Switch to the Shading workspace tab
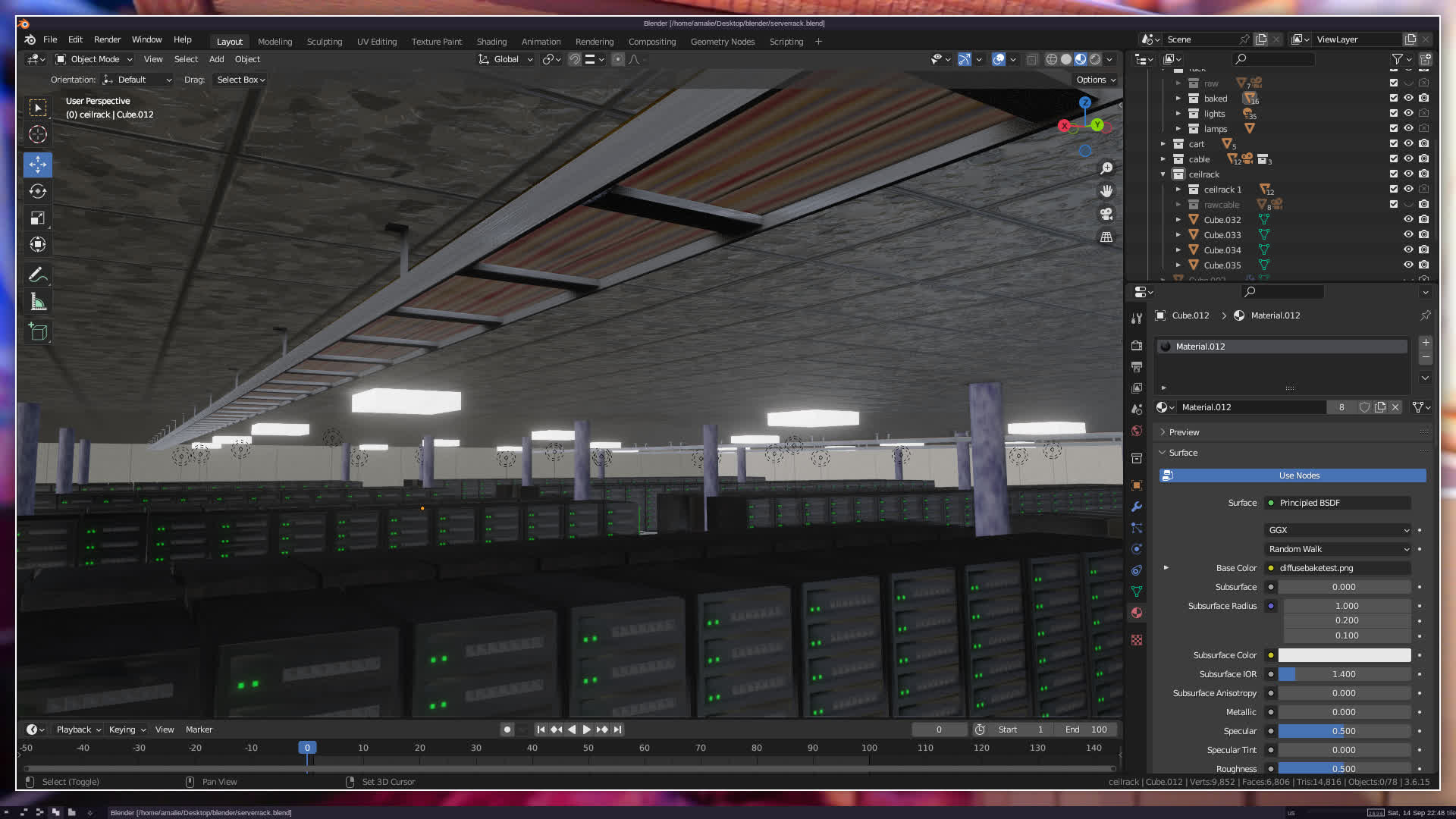Viewport: 1456px width, 819px height. point(491,42)
